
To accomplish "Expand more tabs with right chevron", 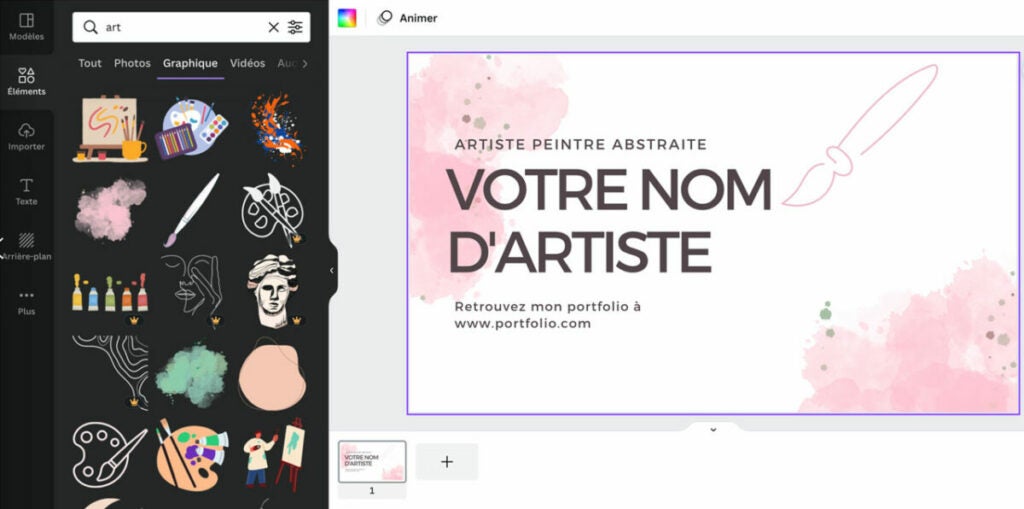I will [304, 63].
